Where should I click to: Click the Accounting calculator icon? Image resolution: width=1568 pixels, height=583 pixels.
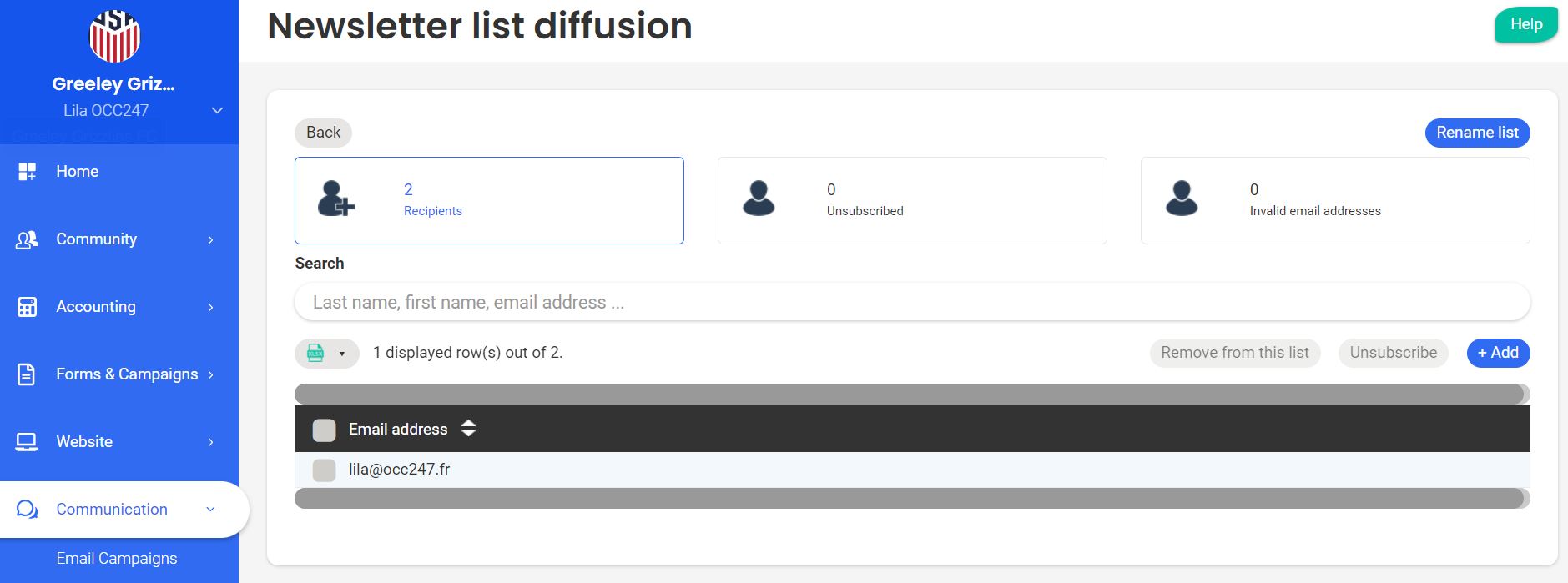tap(27, 307)
